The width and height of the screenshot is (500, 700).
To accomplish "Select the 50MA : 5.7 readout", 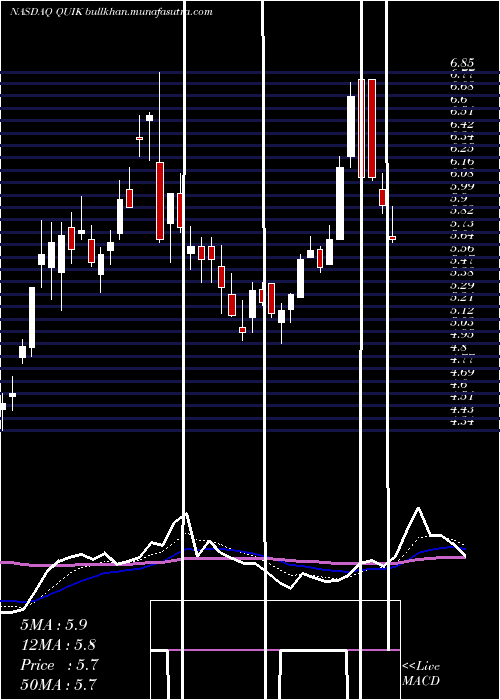I will pyautogui.click(x=58, y=684).
